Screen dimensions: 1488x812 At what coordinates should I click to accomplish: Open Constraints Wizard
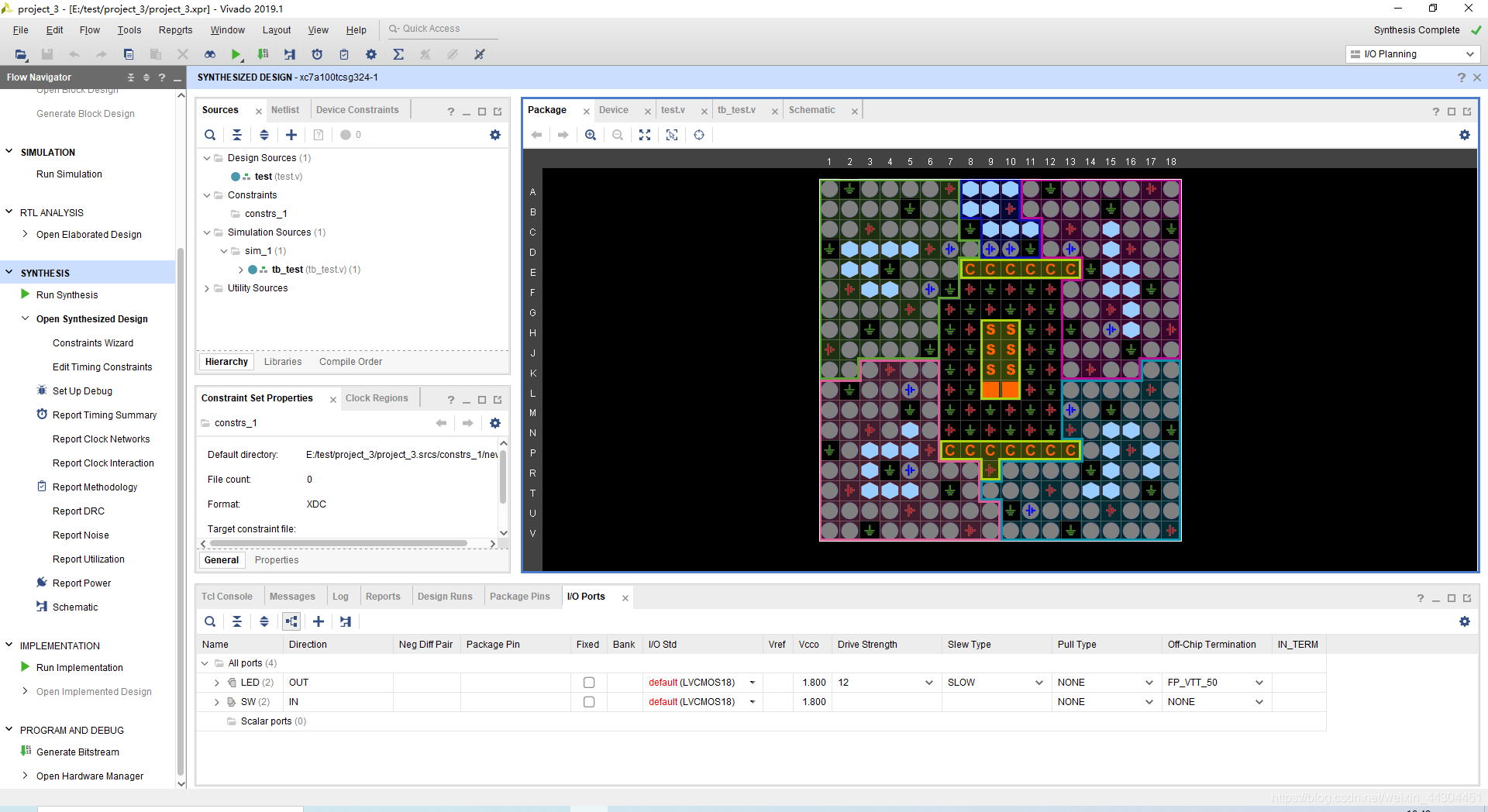(93, 343)
